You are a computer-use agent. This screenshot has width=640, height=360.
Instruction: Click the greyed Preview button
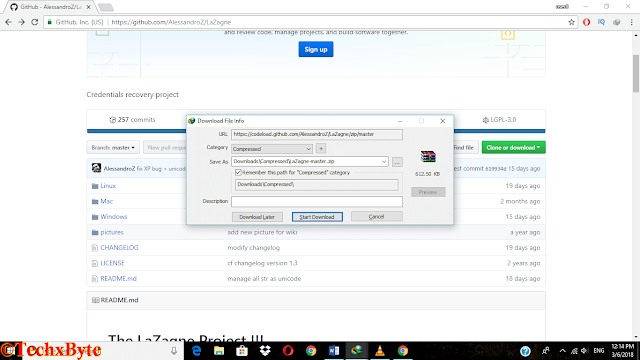click(428, 192)
